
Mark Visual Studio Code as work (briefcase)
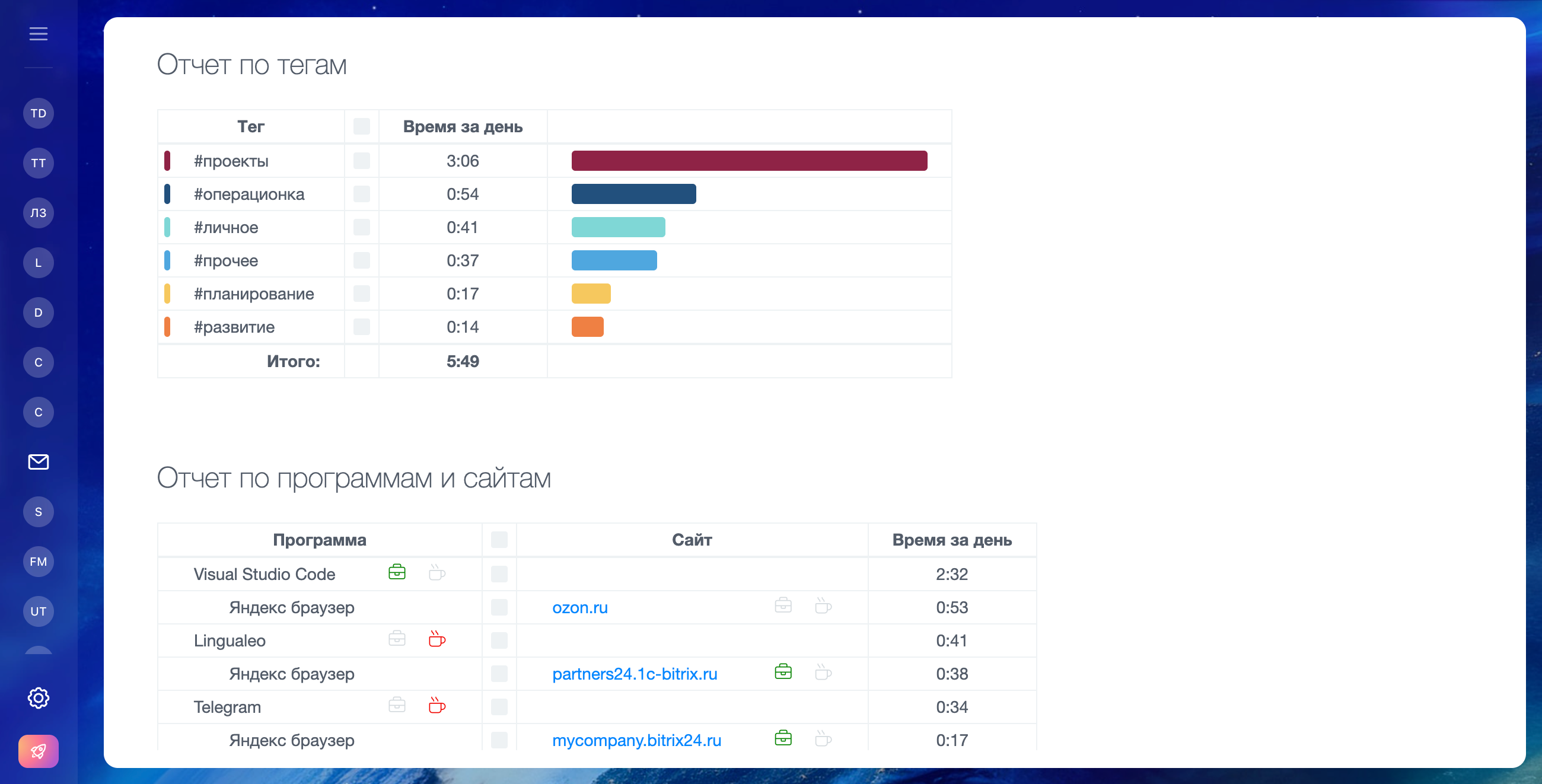[397, 573]
